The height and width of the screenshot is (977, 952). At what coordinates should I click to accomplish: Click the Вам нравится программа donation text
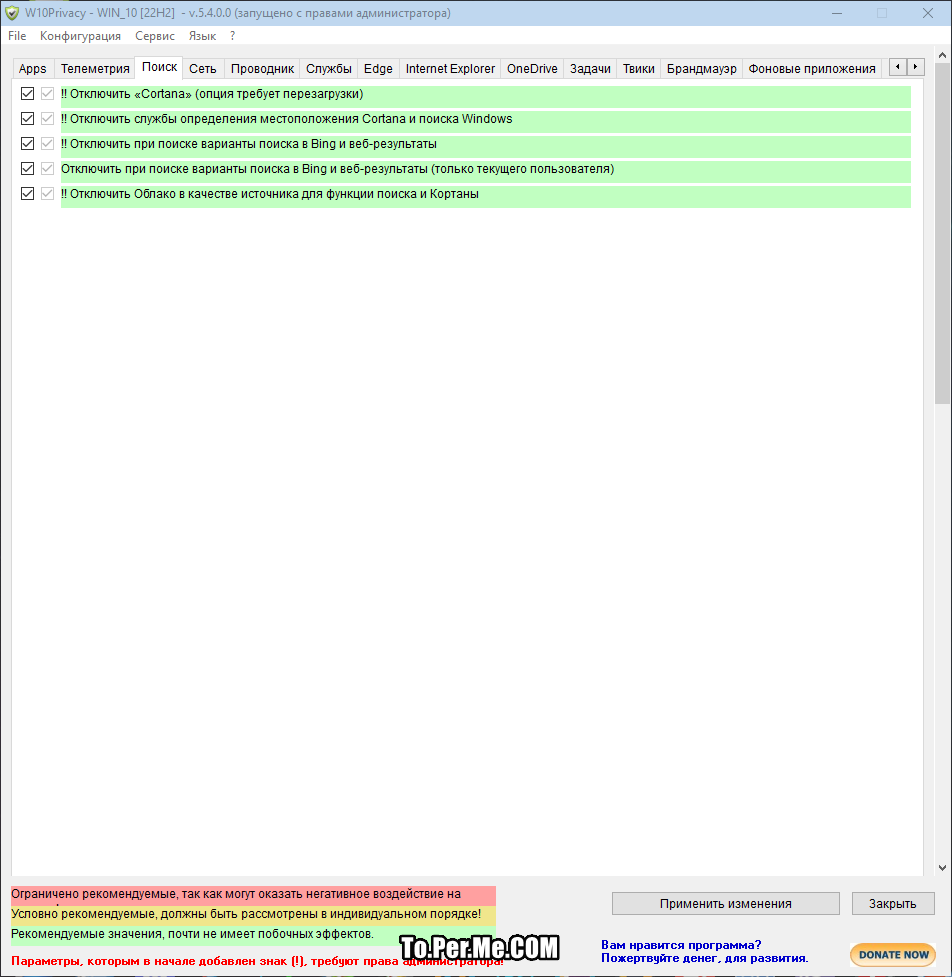point(704,951)
